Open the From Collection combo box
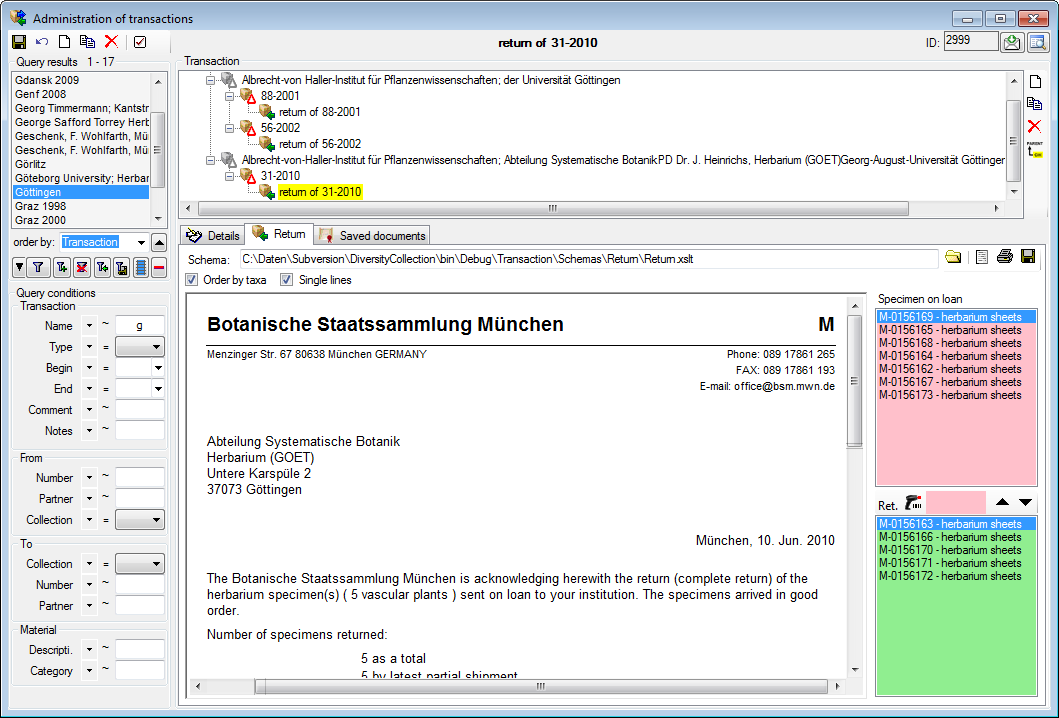This screenshot has width=1059, height=718. pyautogui.click(x=140, y=520)
